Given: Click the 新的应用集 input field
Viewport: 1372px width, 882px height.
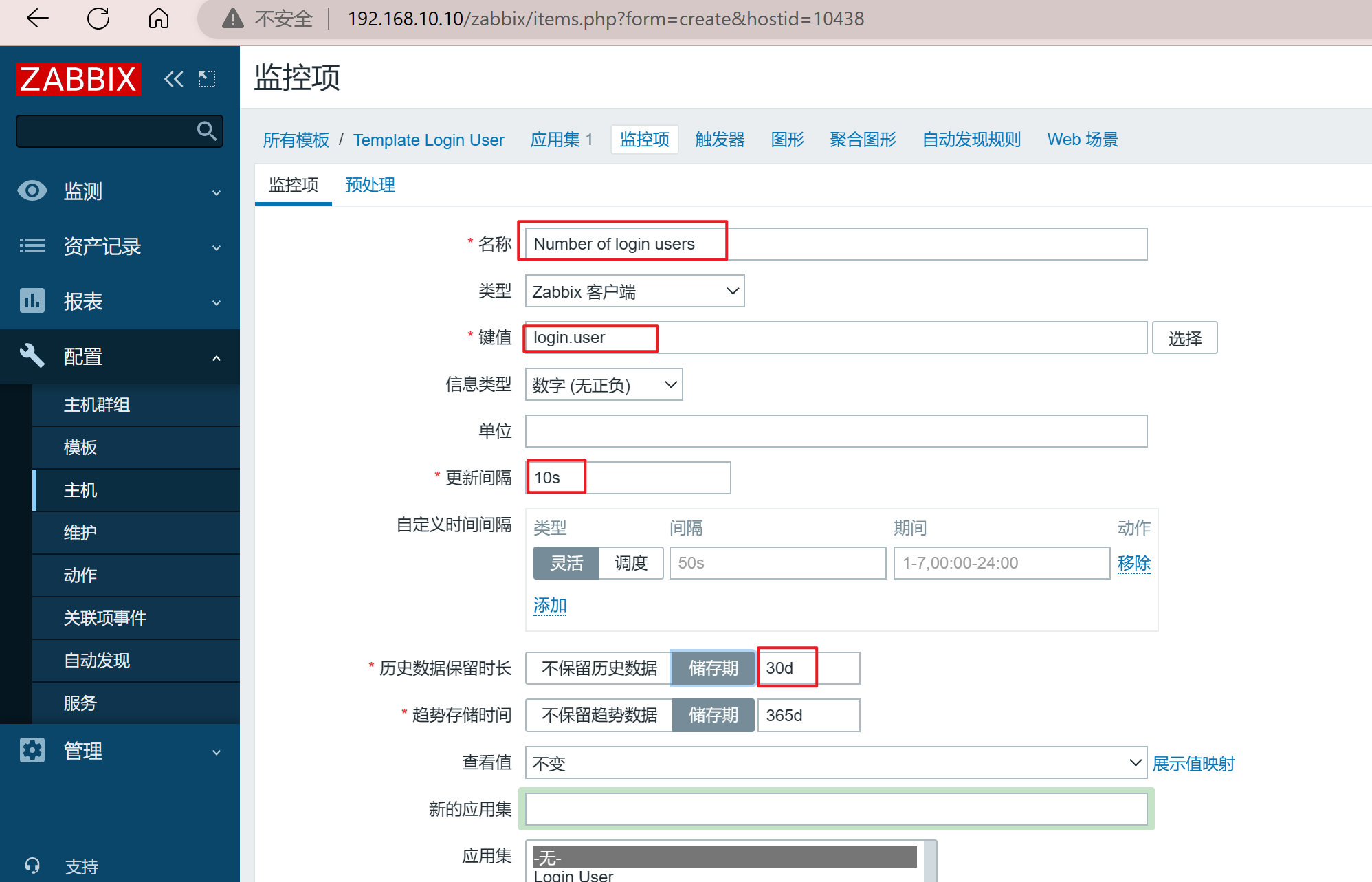Looking at the screenshot, I should click(836, 809).
